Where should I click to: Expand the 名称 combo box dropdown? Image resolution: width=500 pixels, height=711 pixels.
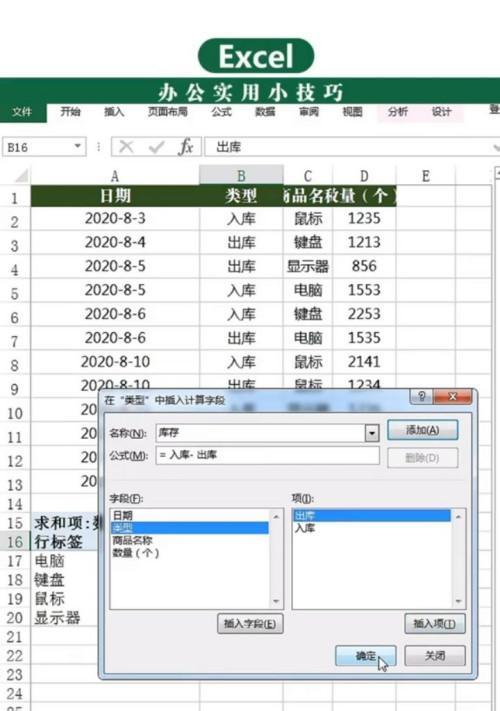pos(372,433)
